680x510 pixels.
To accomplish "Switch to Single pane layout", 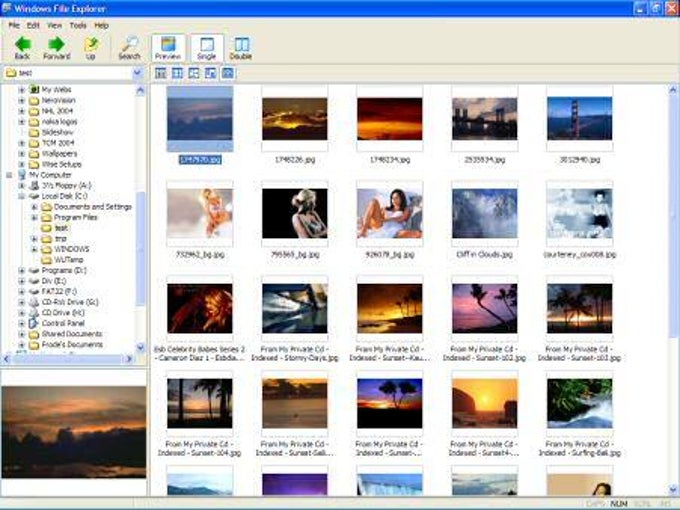I will point(206,48).
